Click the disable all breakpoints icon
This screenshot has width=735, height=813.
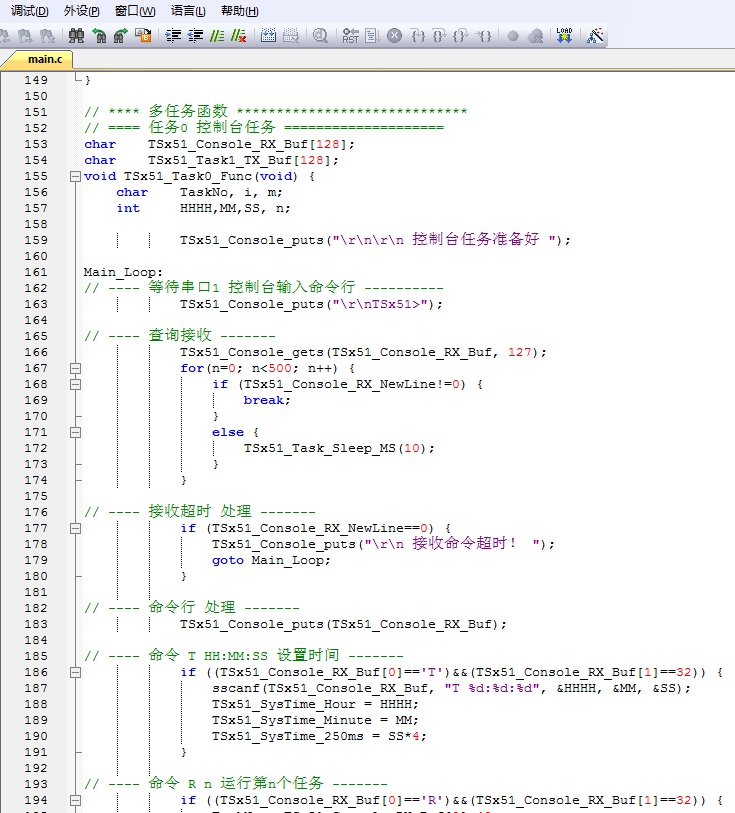pos(535,36)
